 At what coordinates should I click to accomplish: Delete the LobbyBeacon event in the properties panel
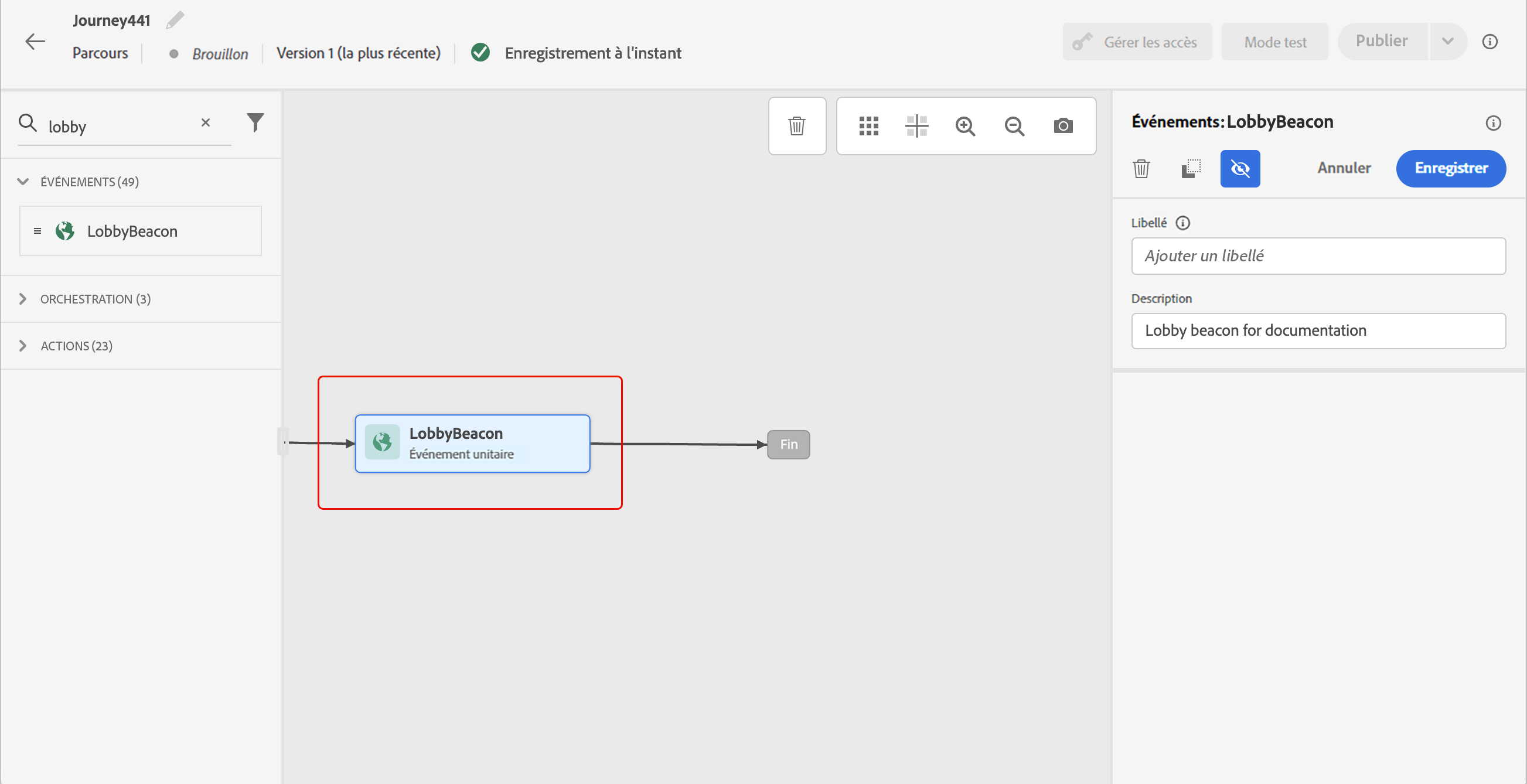(x=1141, y=169)
